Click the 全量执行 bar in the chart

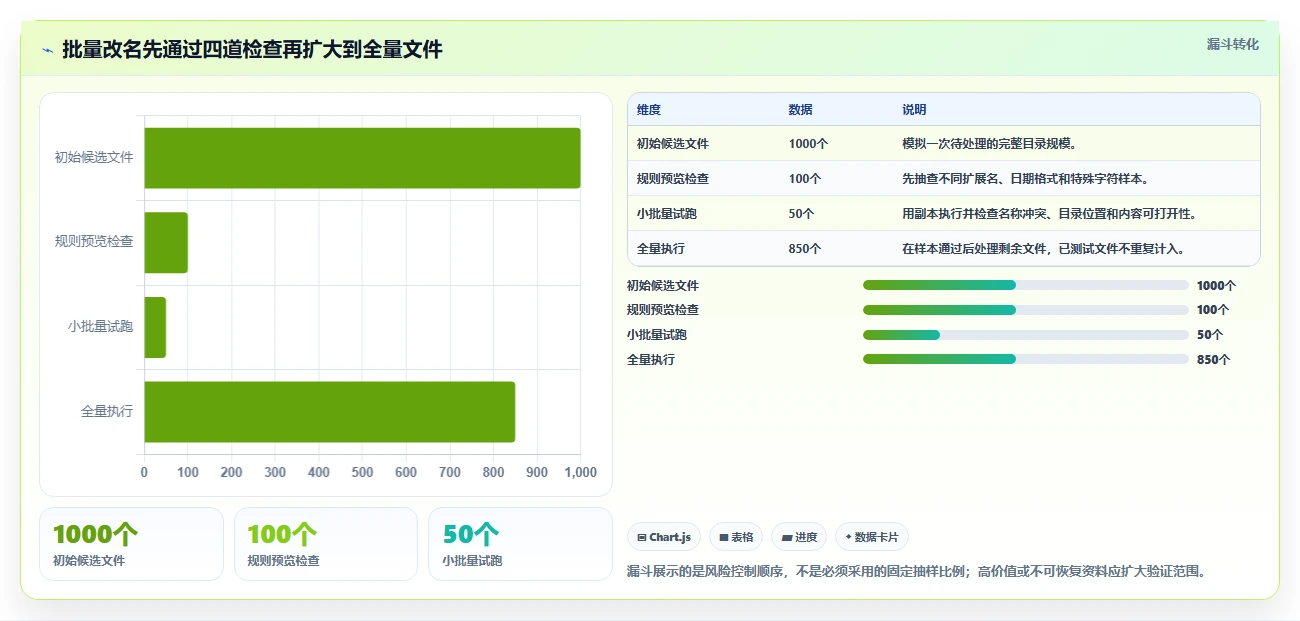(329, 412)
